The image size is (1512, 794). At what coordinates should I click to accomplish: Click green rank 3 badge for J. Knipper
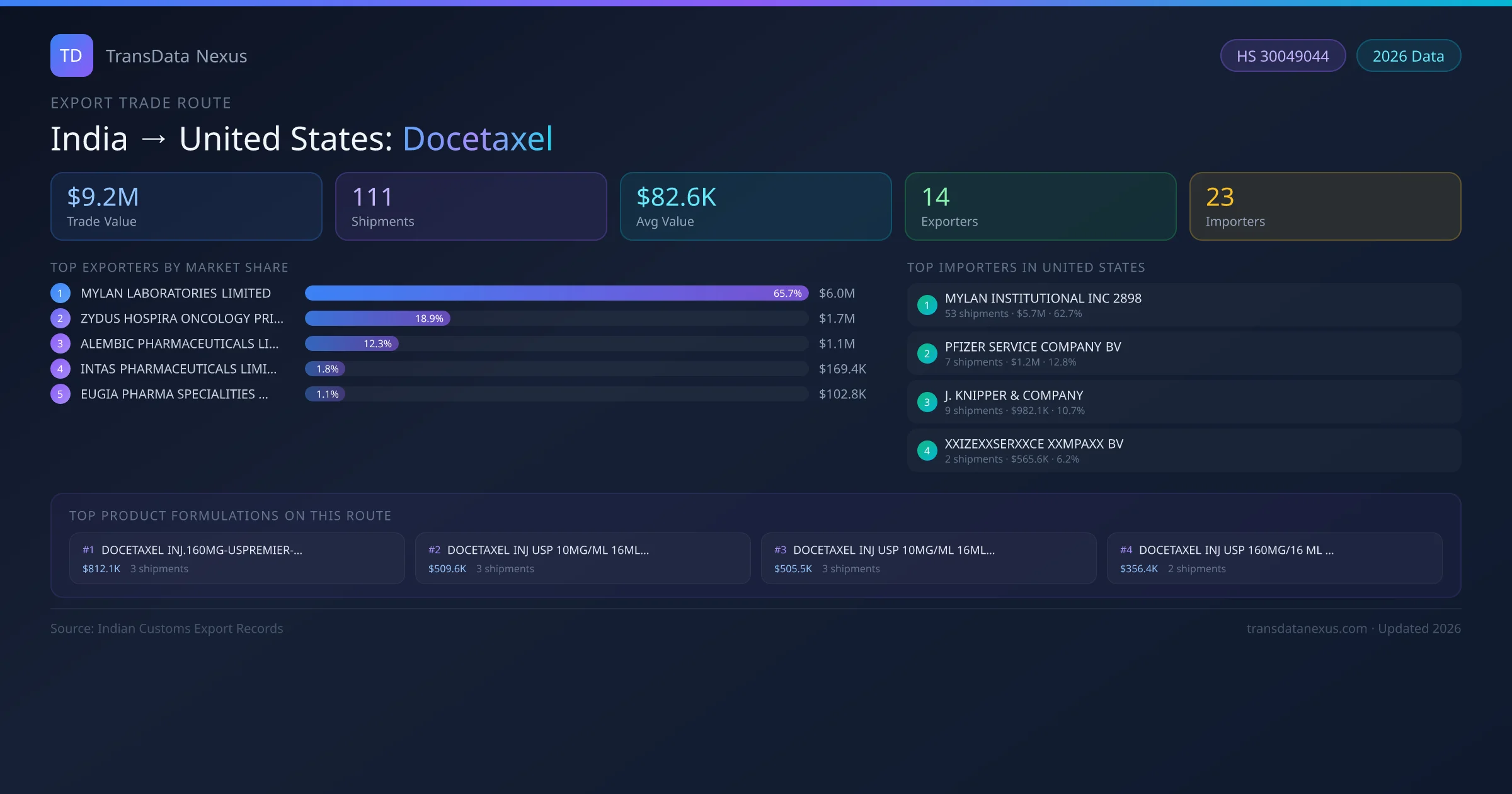[x=927, y=402]
